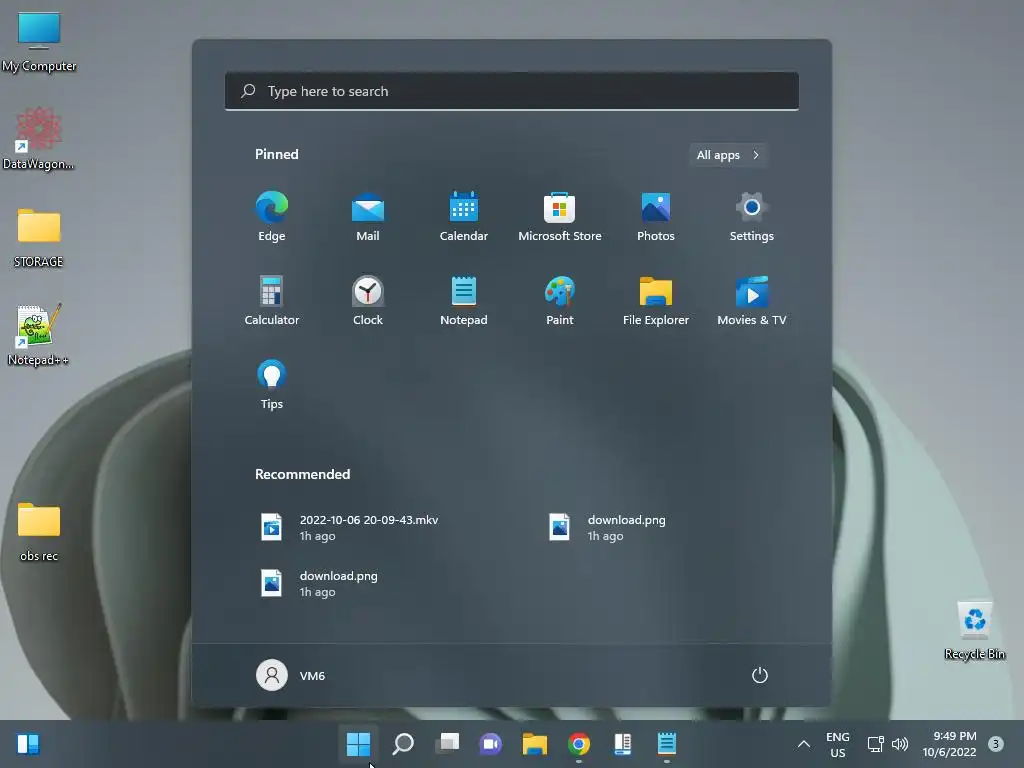Open File Explorer from pinned apps

tap(656, 300)
